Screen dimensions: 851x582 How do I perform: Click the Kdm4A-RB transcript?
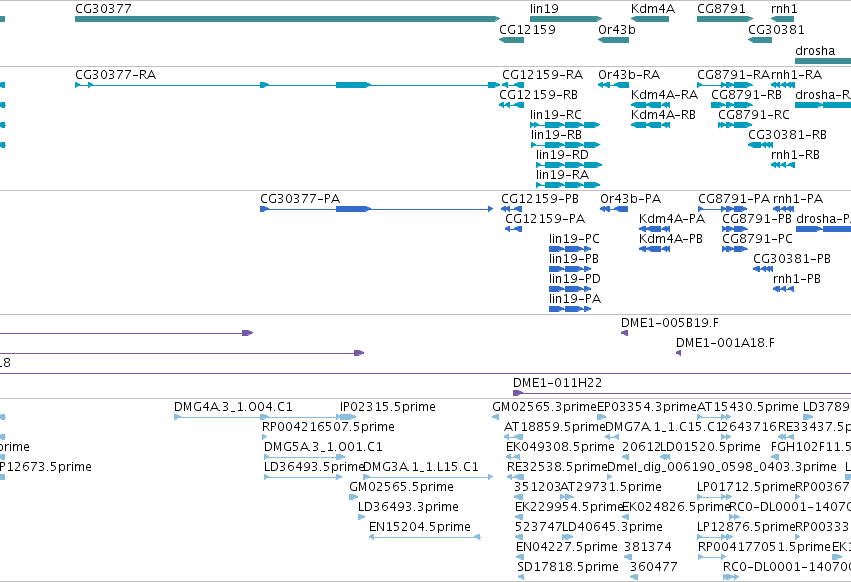tap(650, 125)
